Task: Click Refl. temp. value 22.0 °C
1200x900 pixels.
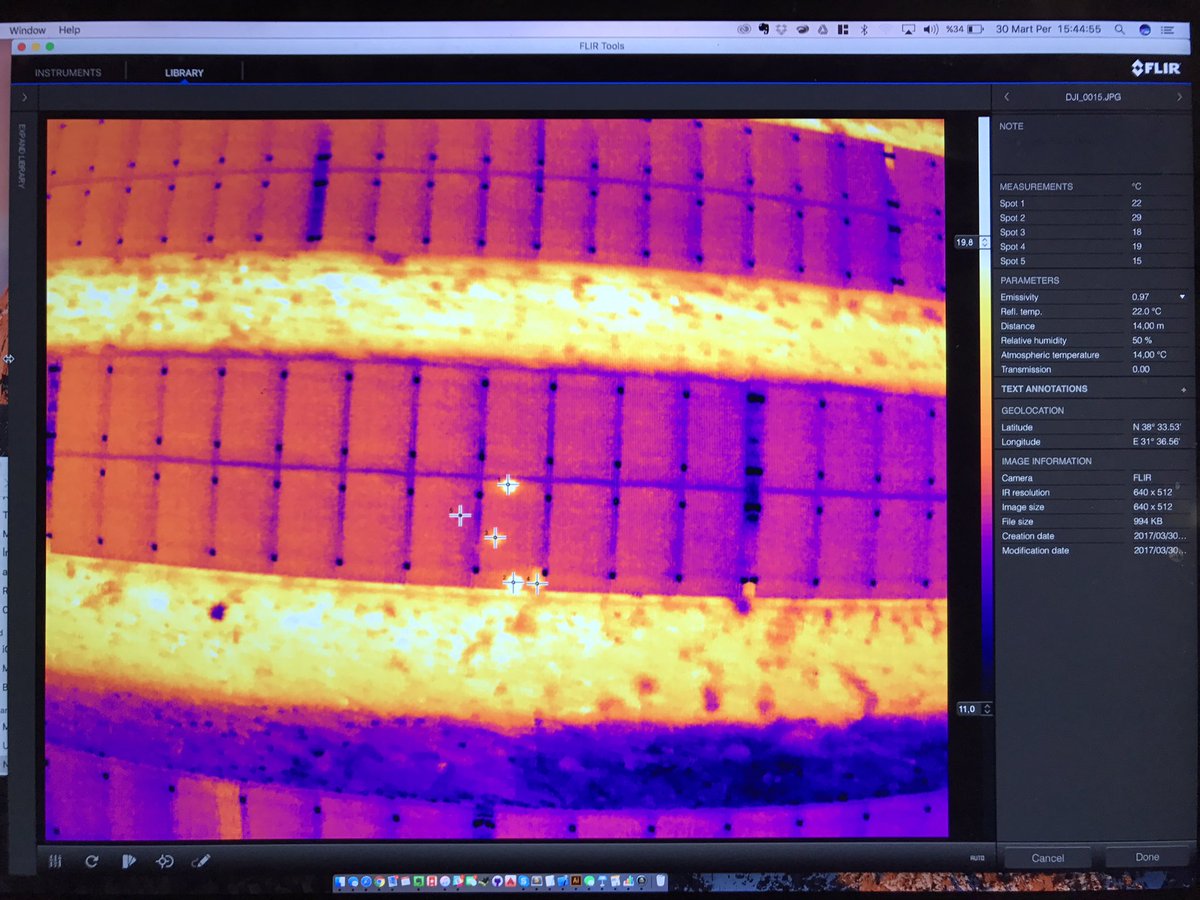Action: click(1149, 312)
